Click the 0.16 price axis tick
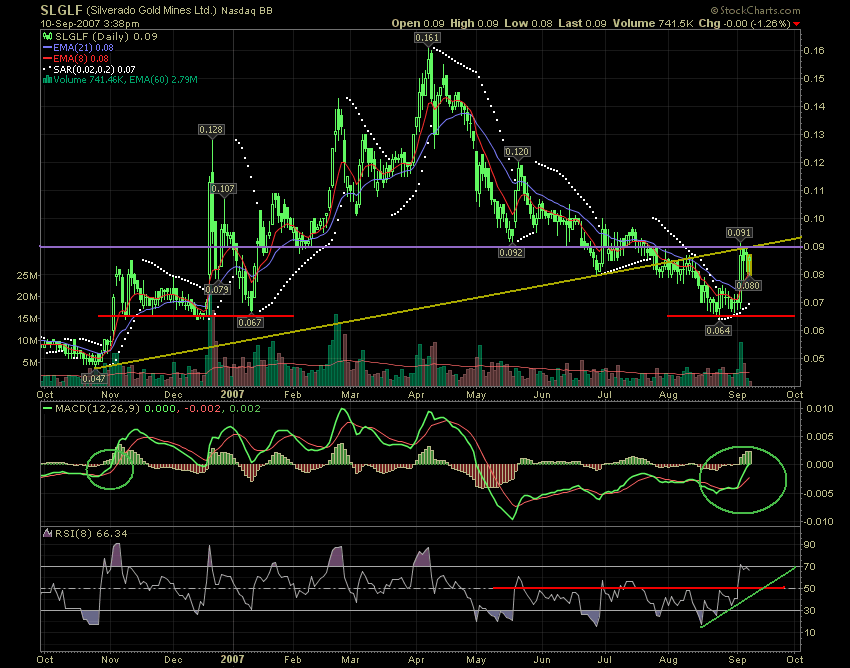 (813, 50)
